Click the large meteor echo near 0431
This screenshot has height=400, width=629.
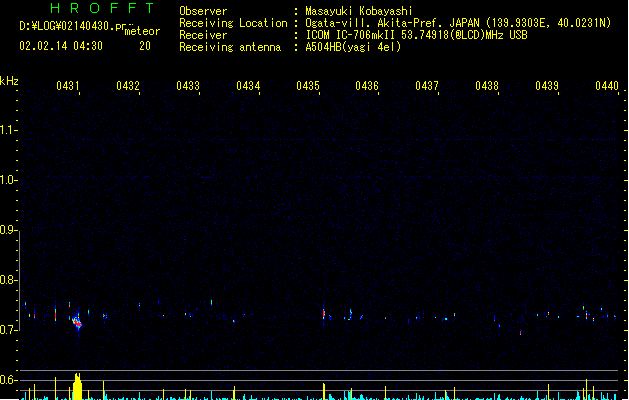(x=77, y=323)
